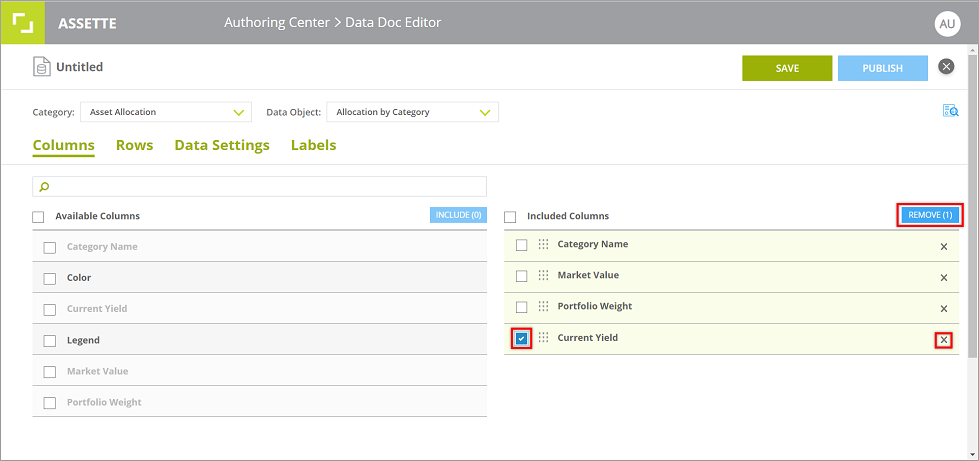
Task: Click the Portfolio Weight label in Included Columns
Action: pos(594,306)
